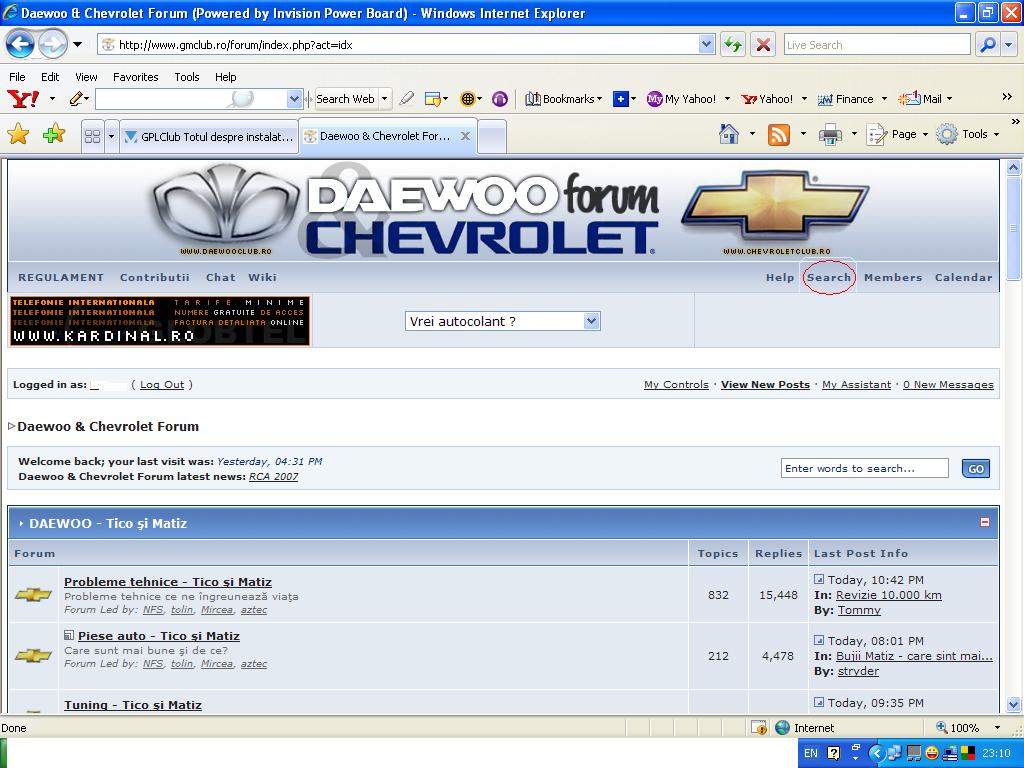Go back with the browser Back arrow
The height and width of the screenshot is (768, 1024).
point(20,44)
